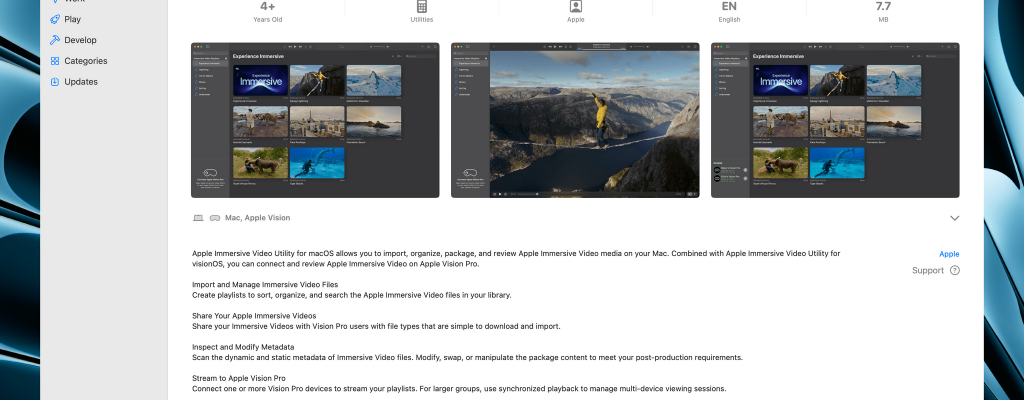
Task: Click the Utilities calculator icon
Action: click(x=422, y=5)
